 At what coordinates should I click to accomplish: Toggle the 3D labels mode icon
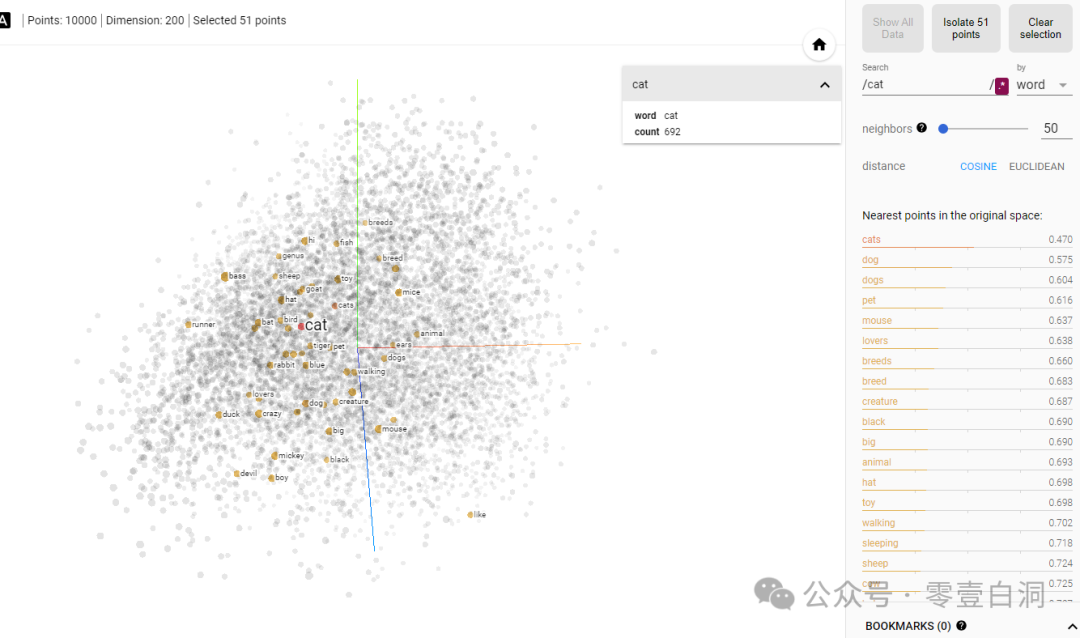click(x=5, y=20)
